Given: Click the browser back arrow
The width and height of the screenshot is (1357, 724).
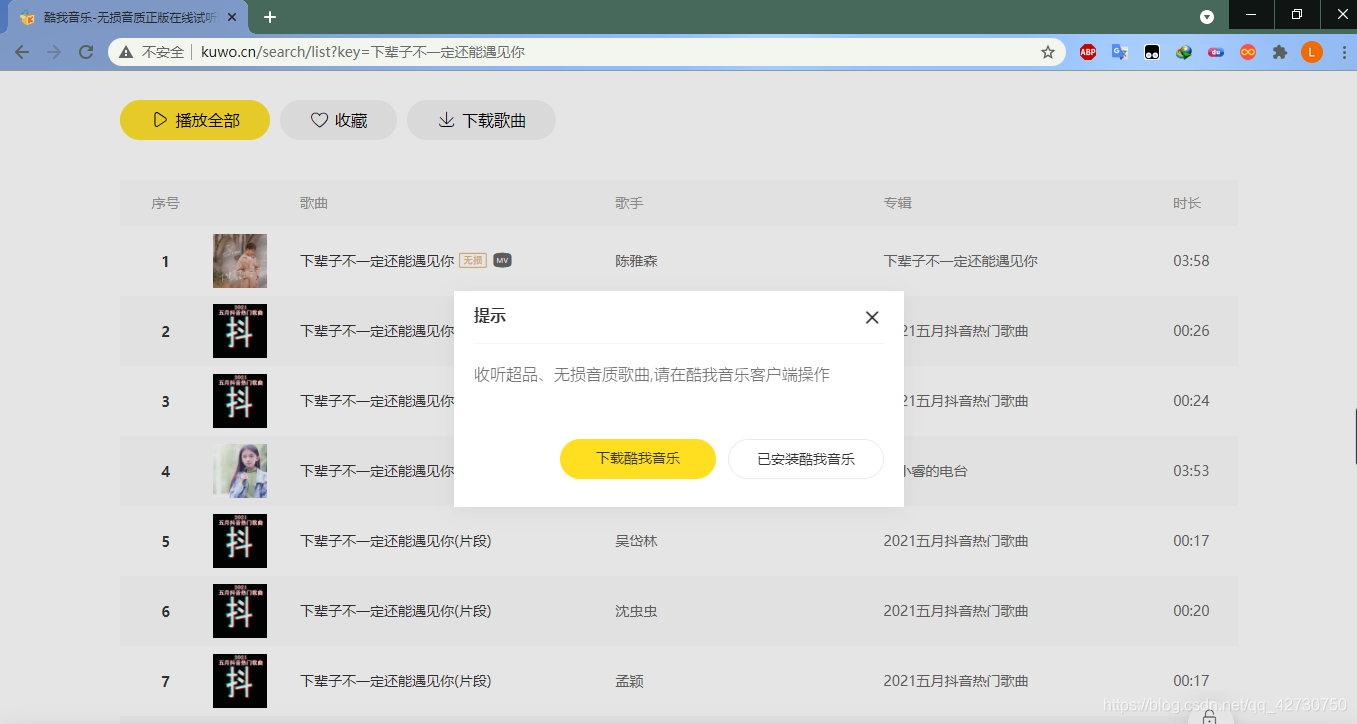Looking at the screenshot, I should pos(22,52).
